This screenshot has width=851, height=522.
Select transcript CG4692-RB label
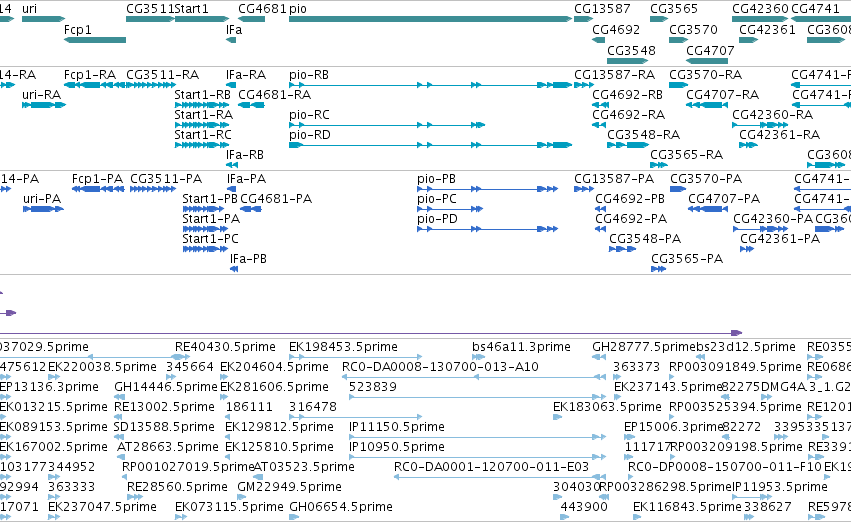point(627,95)
